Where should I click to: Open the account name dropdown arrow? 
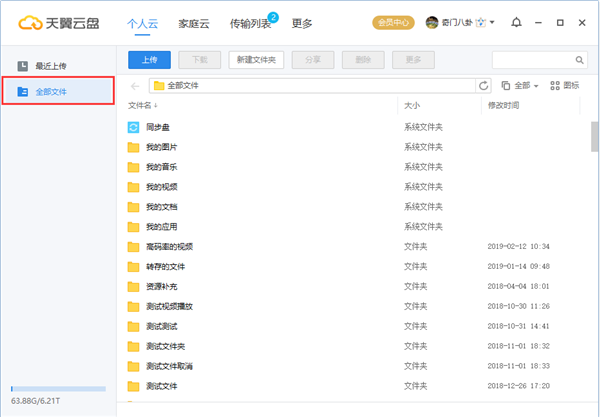[492, 22]
